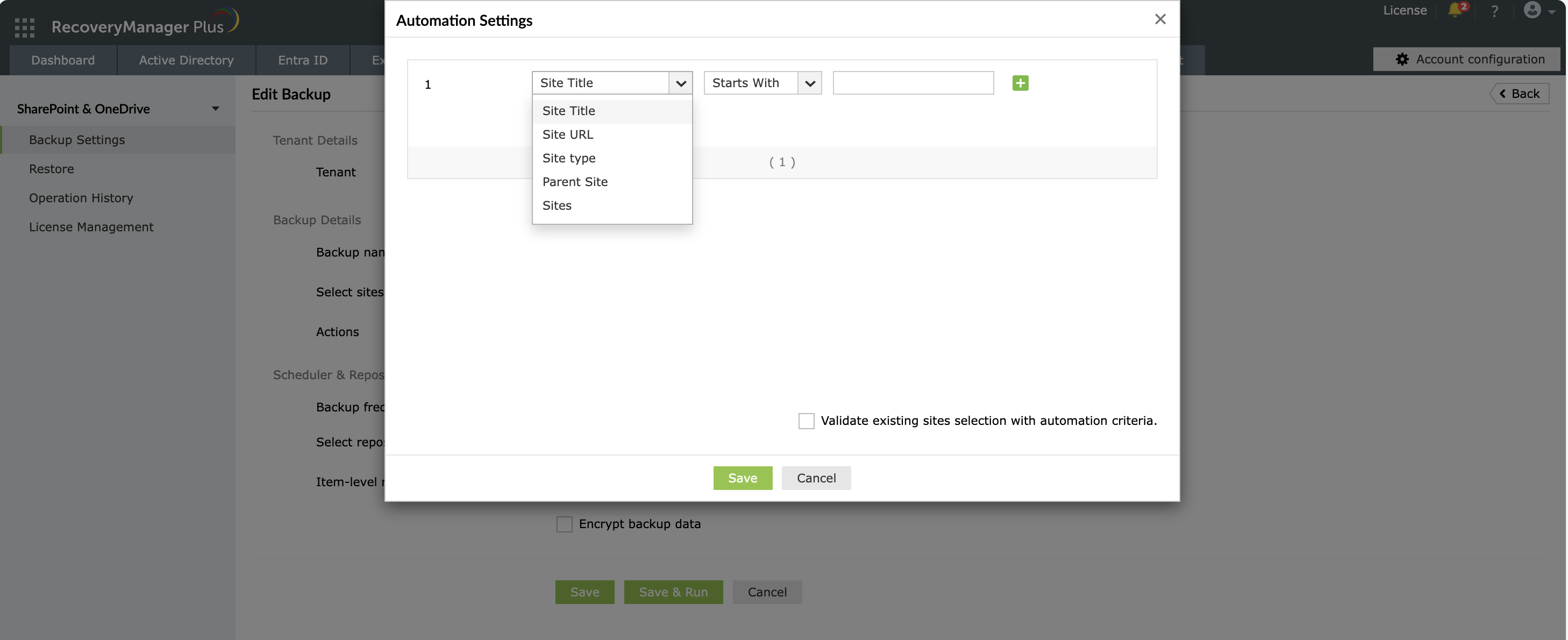The image size is (1568, 640).
Task: Choose Parent Site option
Action: pos(575,181)
